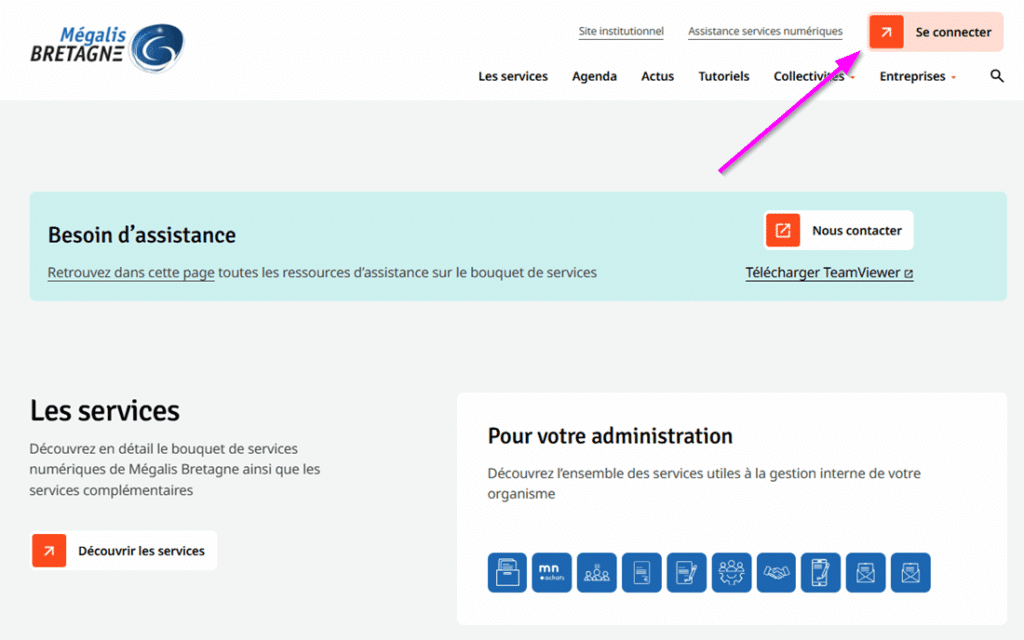Go to the Agenda menu item
The width and height of the screenshot is (1024, 640).
pos(594,76)
